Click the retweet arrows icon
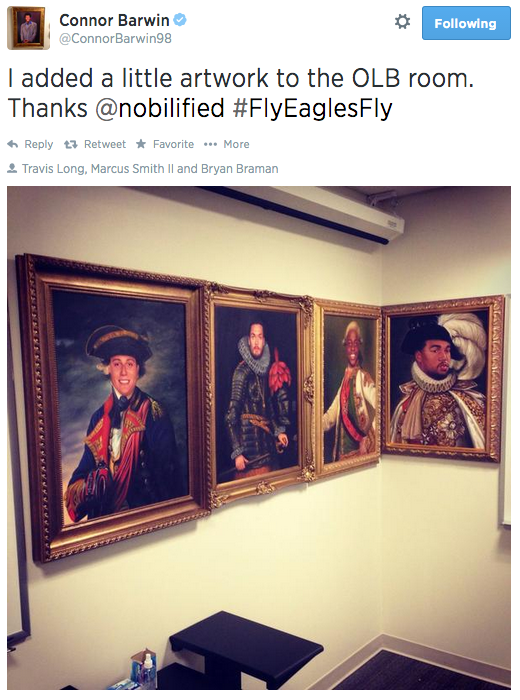 (71, 144)
